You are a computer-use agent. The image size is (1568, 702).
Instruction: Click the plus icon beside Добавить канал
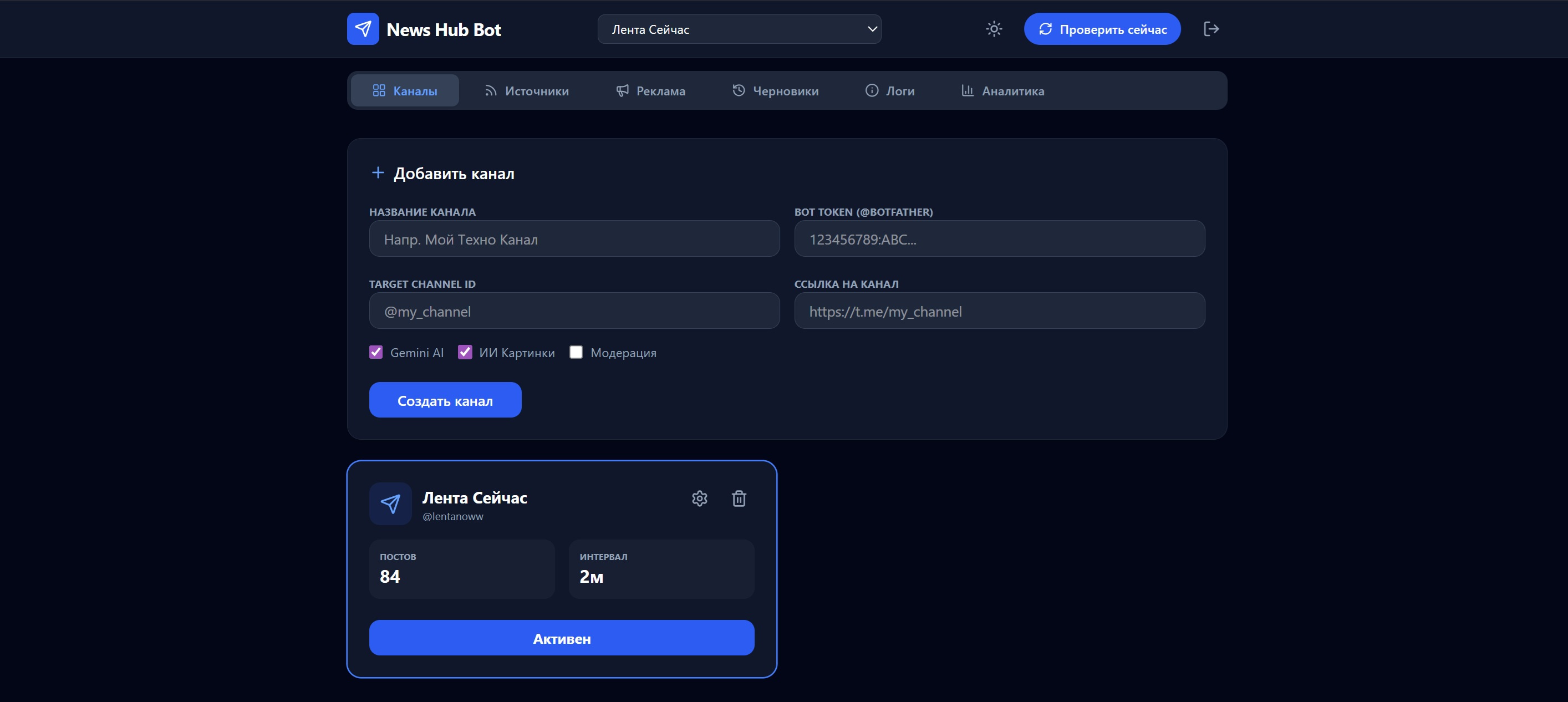point(378,173)
